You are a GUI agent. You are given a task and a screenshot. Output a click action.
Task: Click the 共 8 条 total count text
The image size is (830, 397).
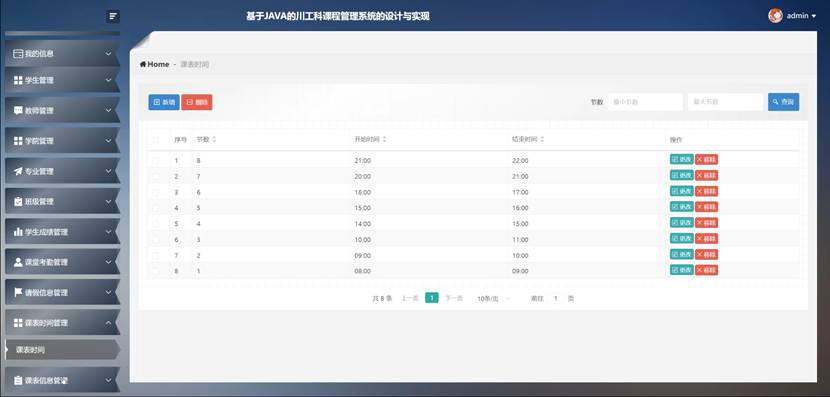[382, 299]
